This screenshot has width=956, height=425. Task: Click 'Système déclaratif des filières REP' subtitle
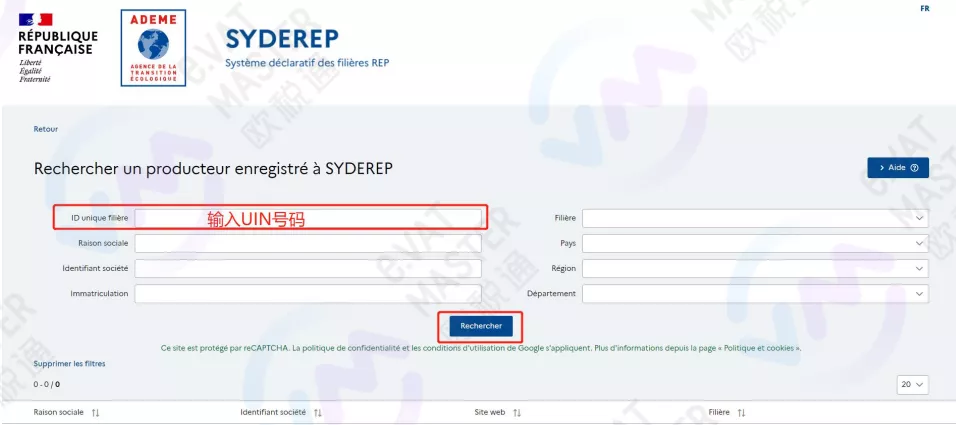(307, 63)
